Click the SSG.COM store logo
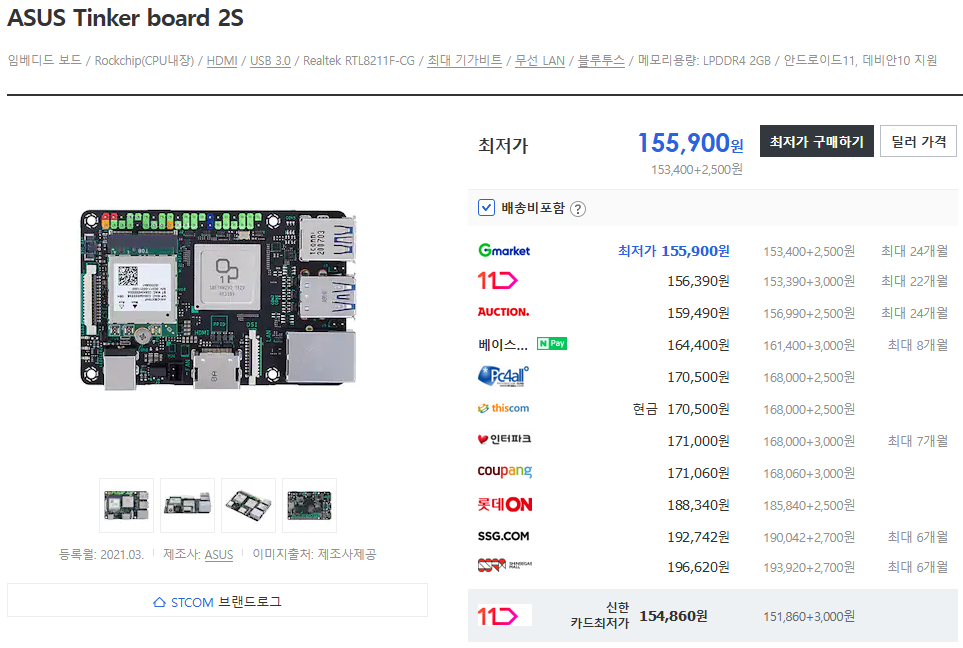The width and height of the screenshot is (963, 648). tap(504, 536)
